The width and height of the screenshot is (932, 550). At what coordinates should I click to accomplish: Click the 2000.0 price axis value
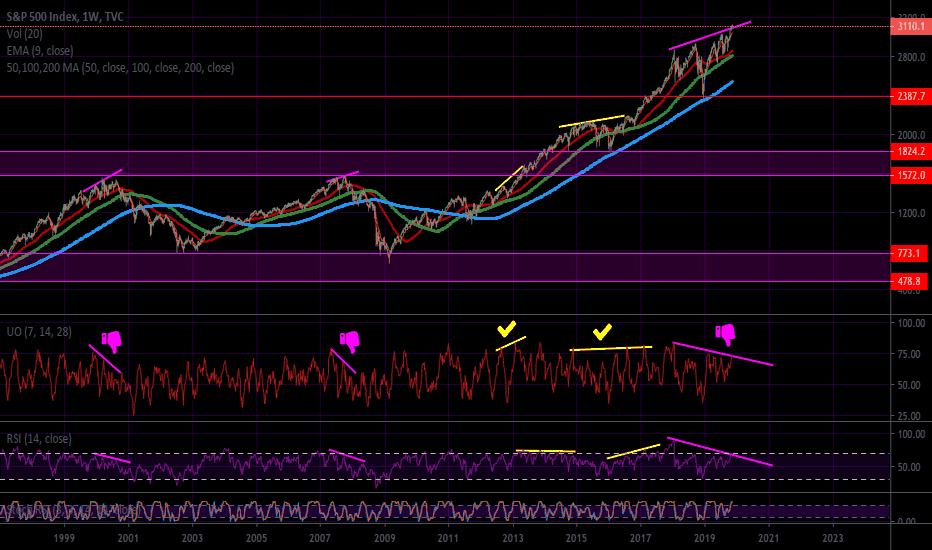pos(911,135)
